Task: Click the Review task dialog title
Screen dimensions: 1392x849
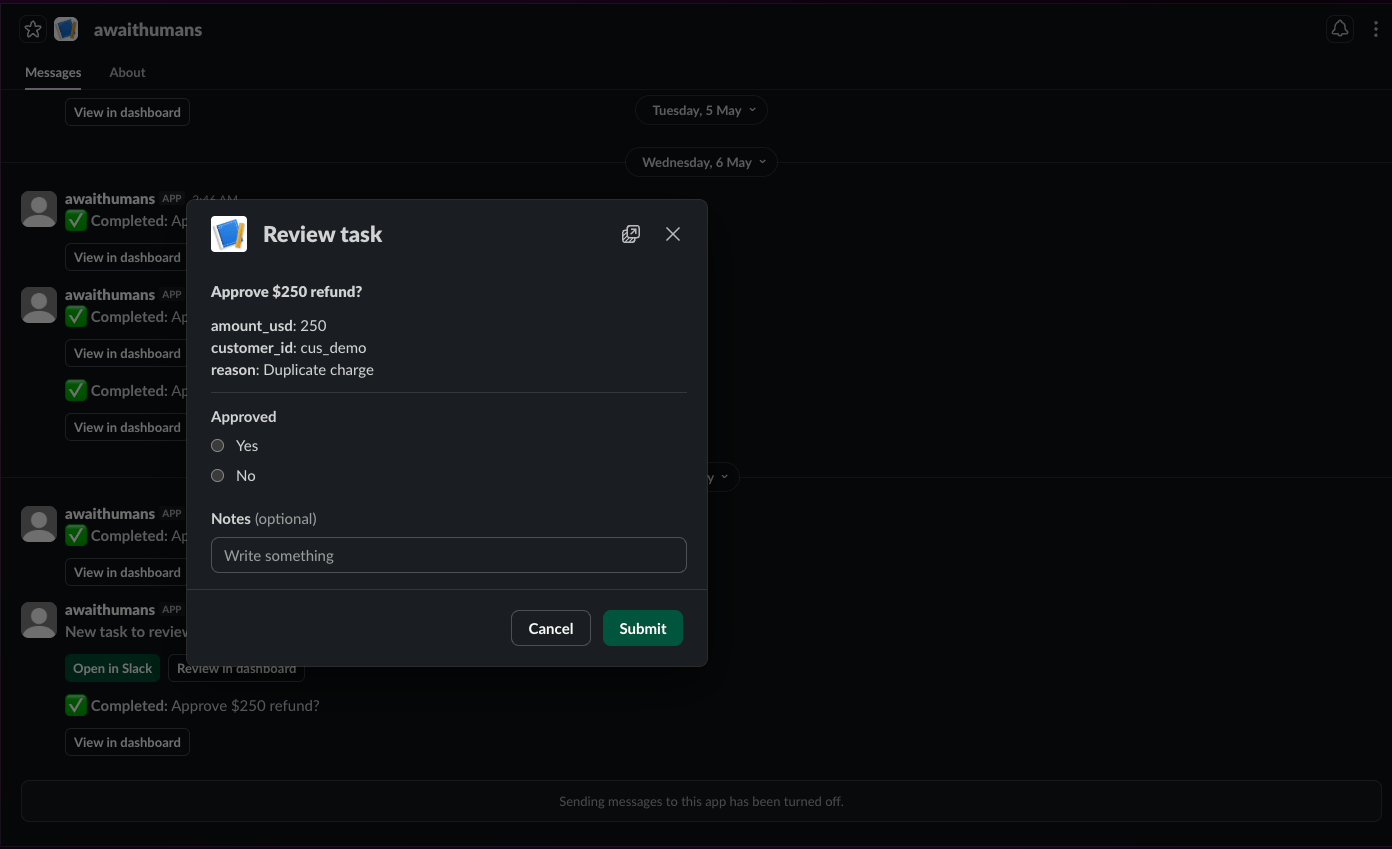Action: point(323,234)
